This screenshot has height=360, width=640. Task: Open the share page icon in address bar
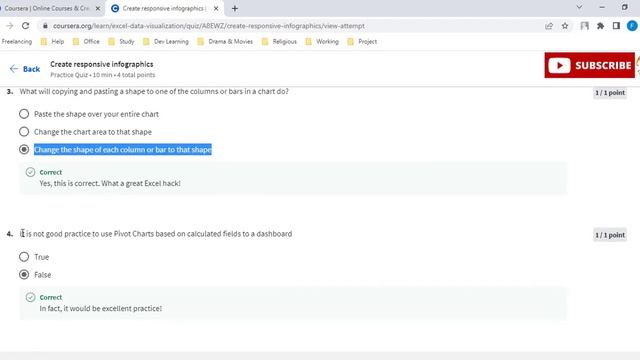[549, 26]
